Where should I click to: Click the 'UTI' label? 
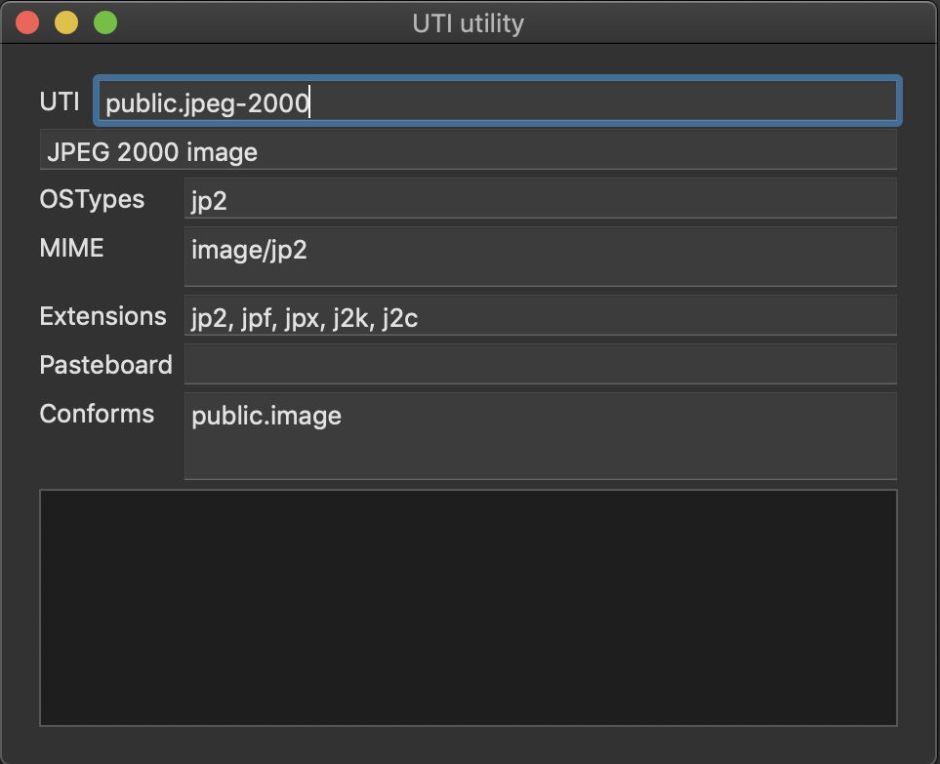(60, 102)
